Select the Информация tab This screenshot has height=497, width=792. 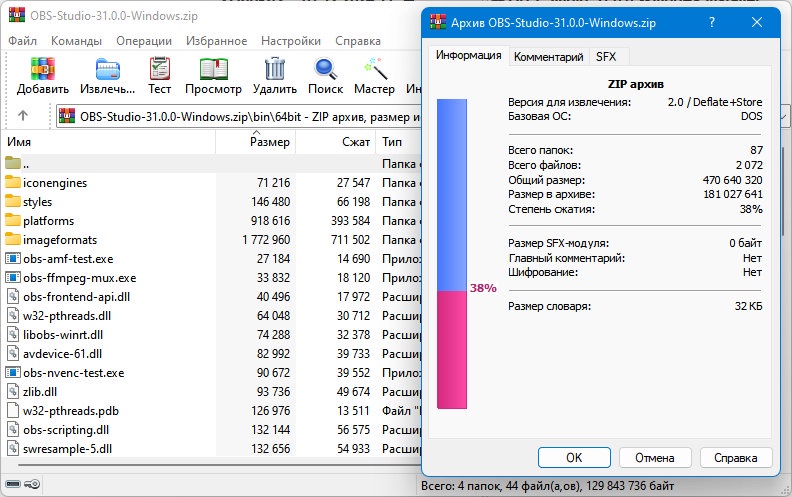pos(469,55)
